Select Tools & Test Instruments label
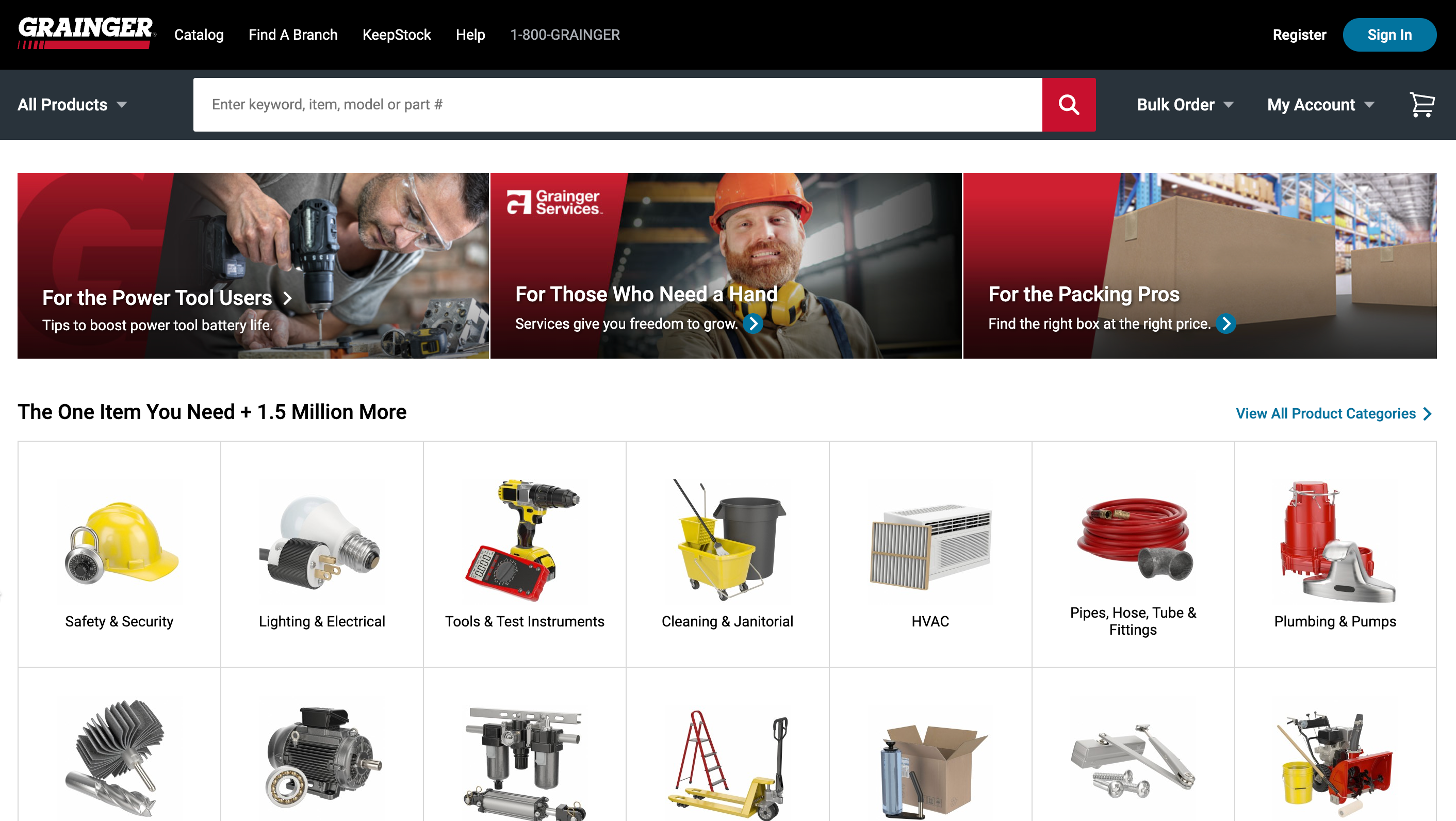The image size is (1456, 821). click(x=525, y=621)
